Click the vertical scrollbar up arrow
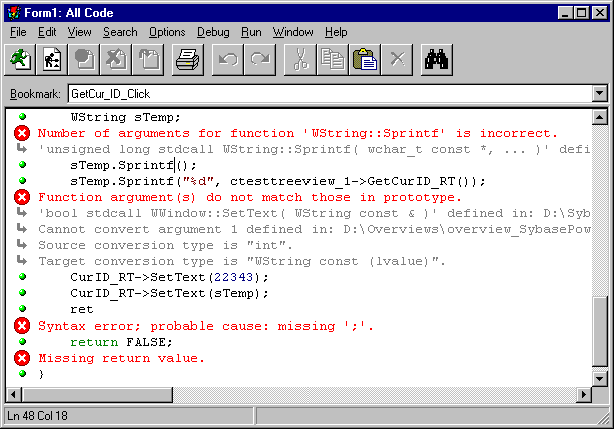Screen dimensions: 614x429 [x=600, y=117]
